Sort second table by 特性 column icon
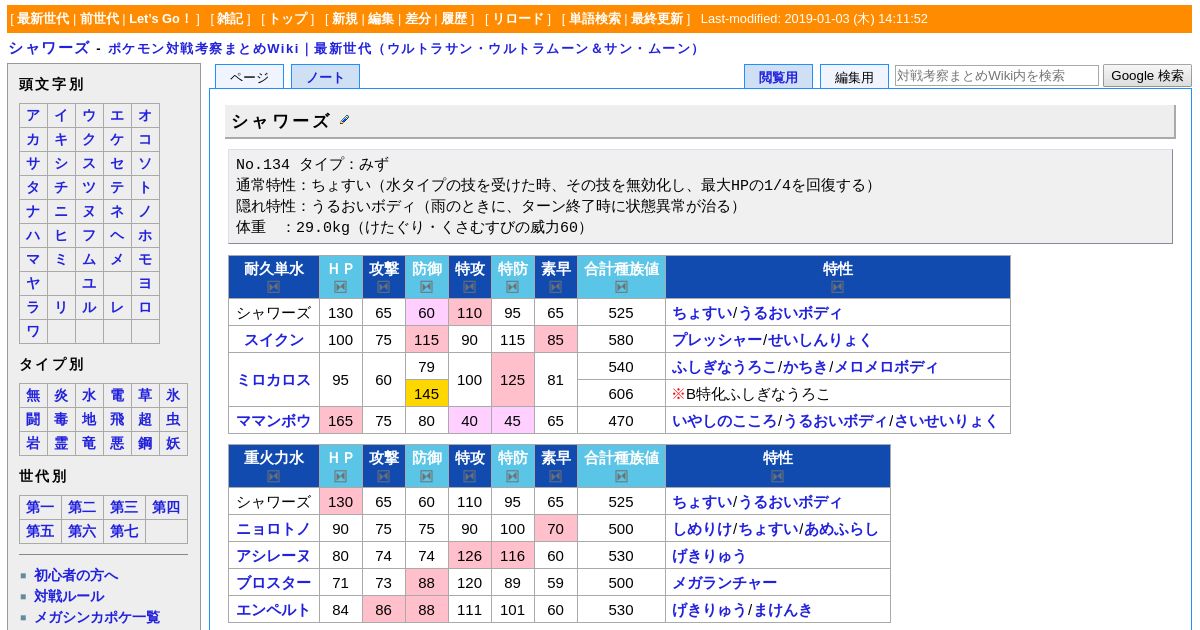Viewport: 1200px width, 630px height. (x=778, y=476)
